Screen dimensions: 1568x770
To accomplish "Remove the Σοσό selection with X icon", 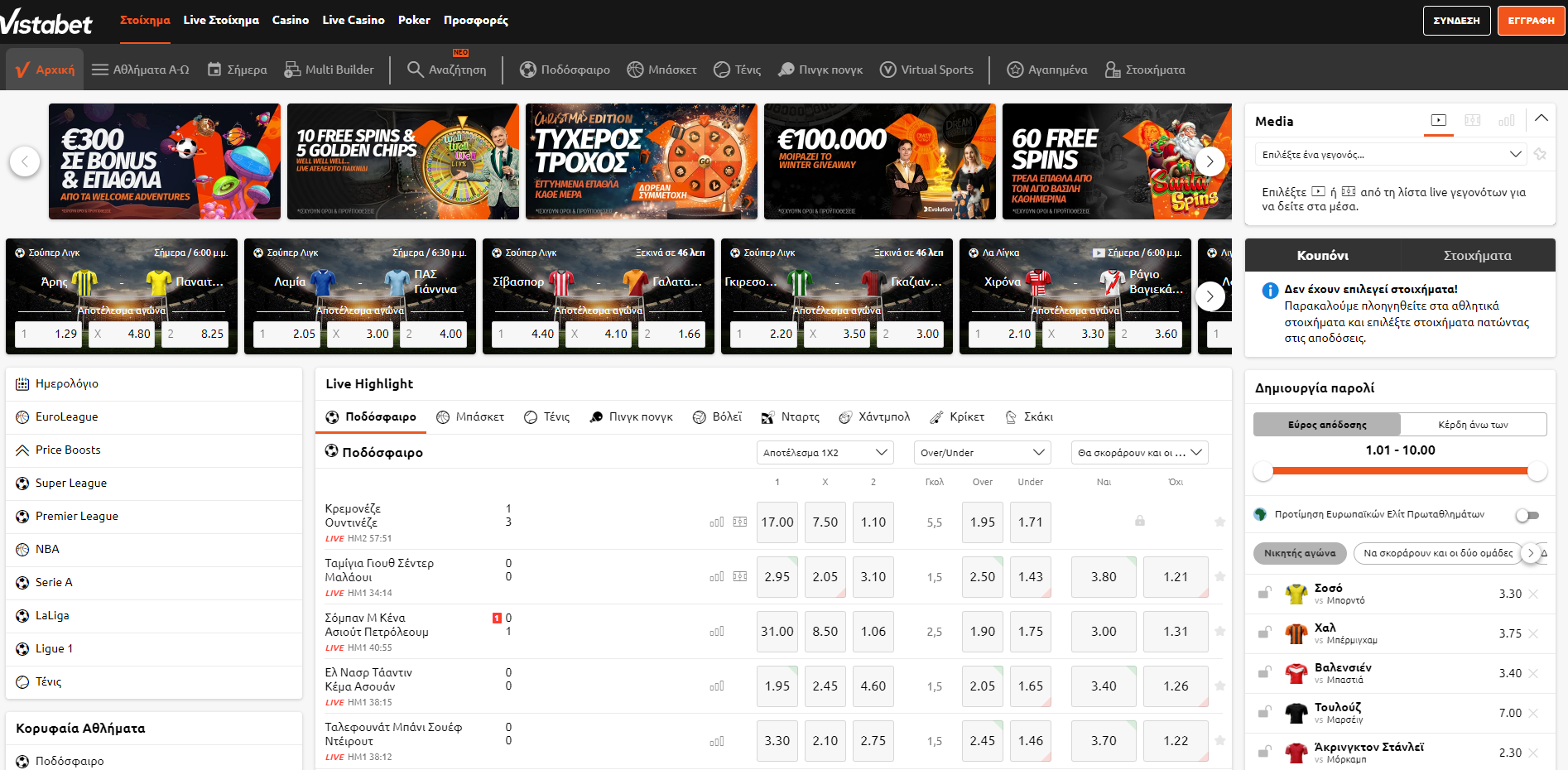I will (x=1533, y=594).
